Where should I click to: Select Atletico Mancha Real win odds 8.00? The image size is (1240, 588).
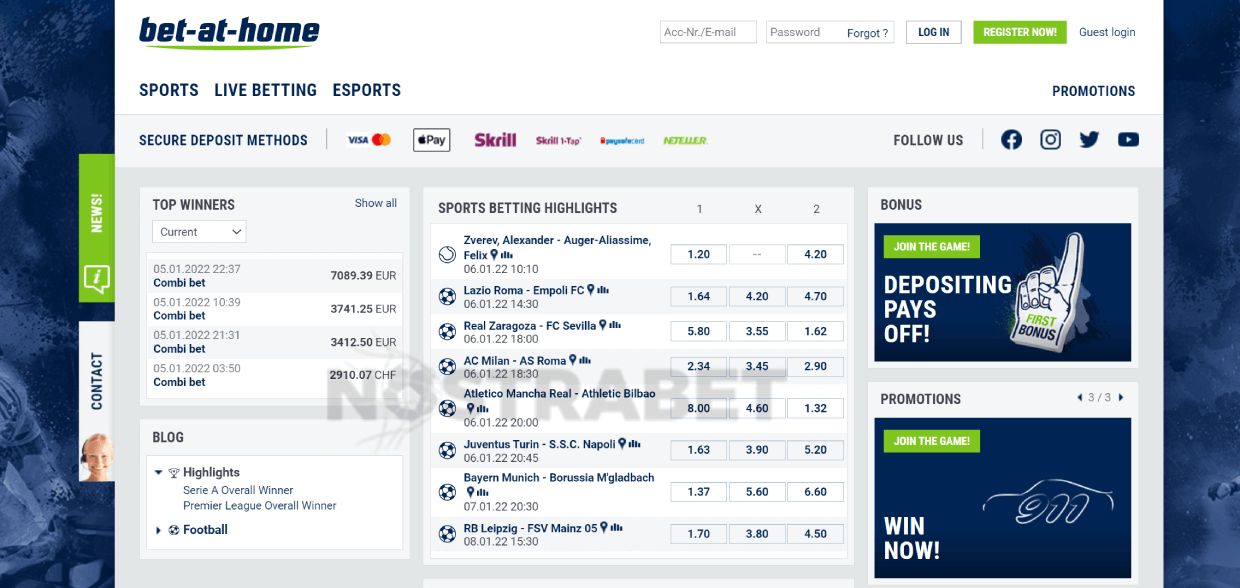point(699,409)
